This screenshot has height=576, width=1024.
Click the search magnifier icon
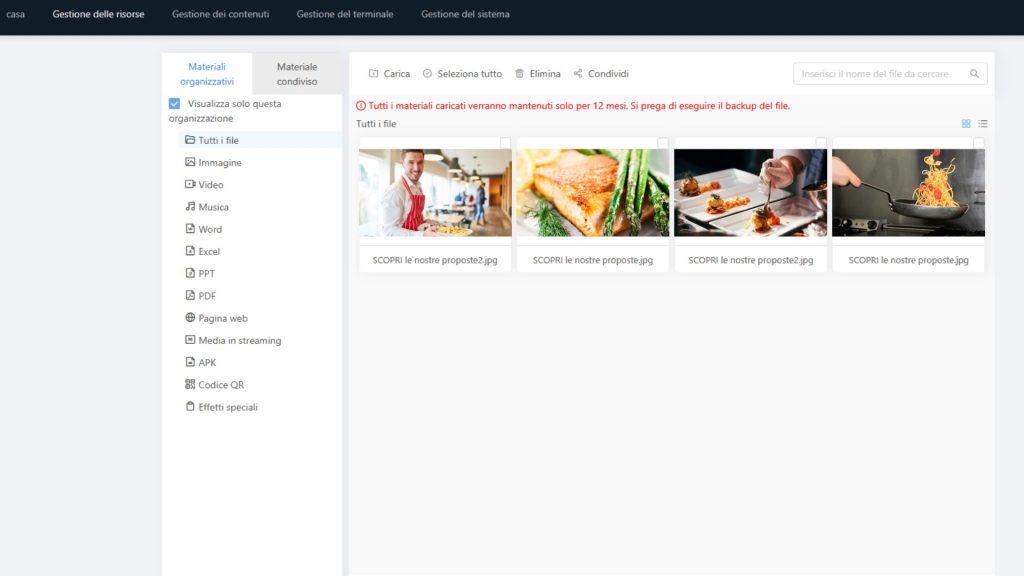[x=974, y=74]
